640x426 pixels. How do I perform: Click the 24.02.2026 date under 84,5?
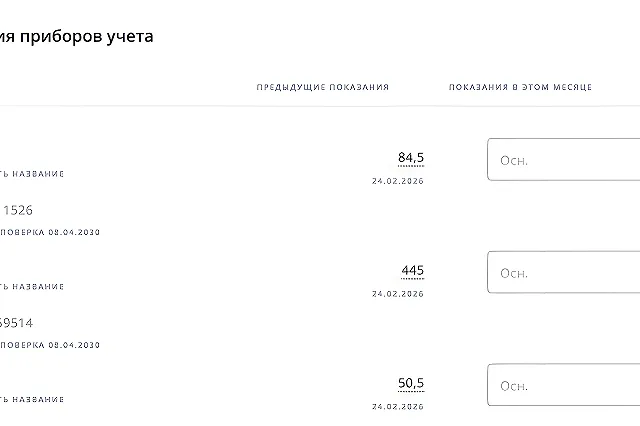point(397,181)
